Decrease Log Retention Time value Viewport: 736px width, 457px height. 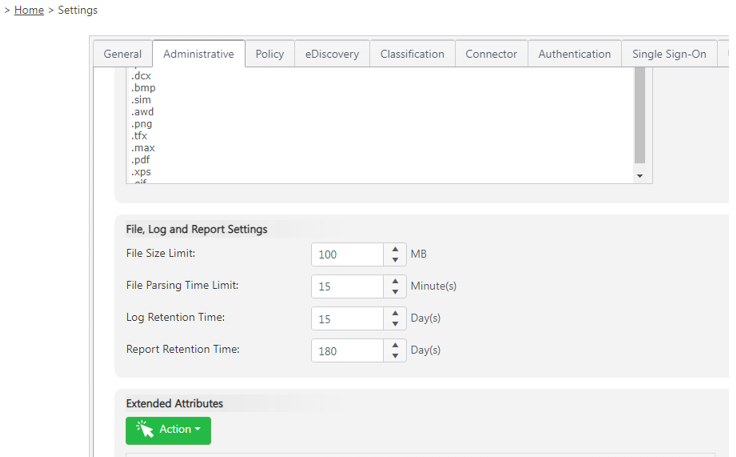396,324
